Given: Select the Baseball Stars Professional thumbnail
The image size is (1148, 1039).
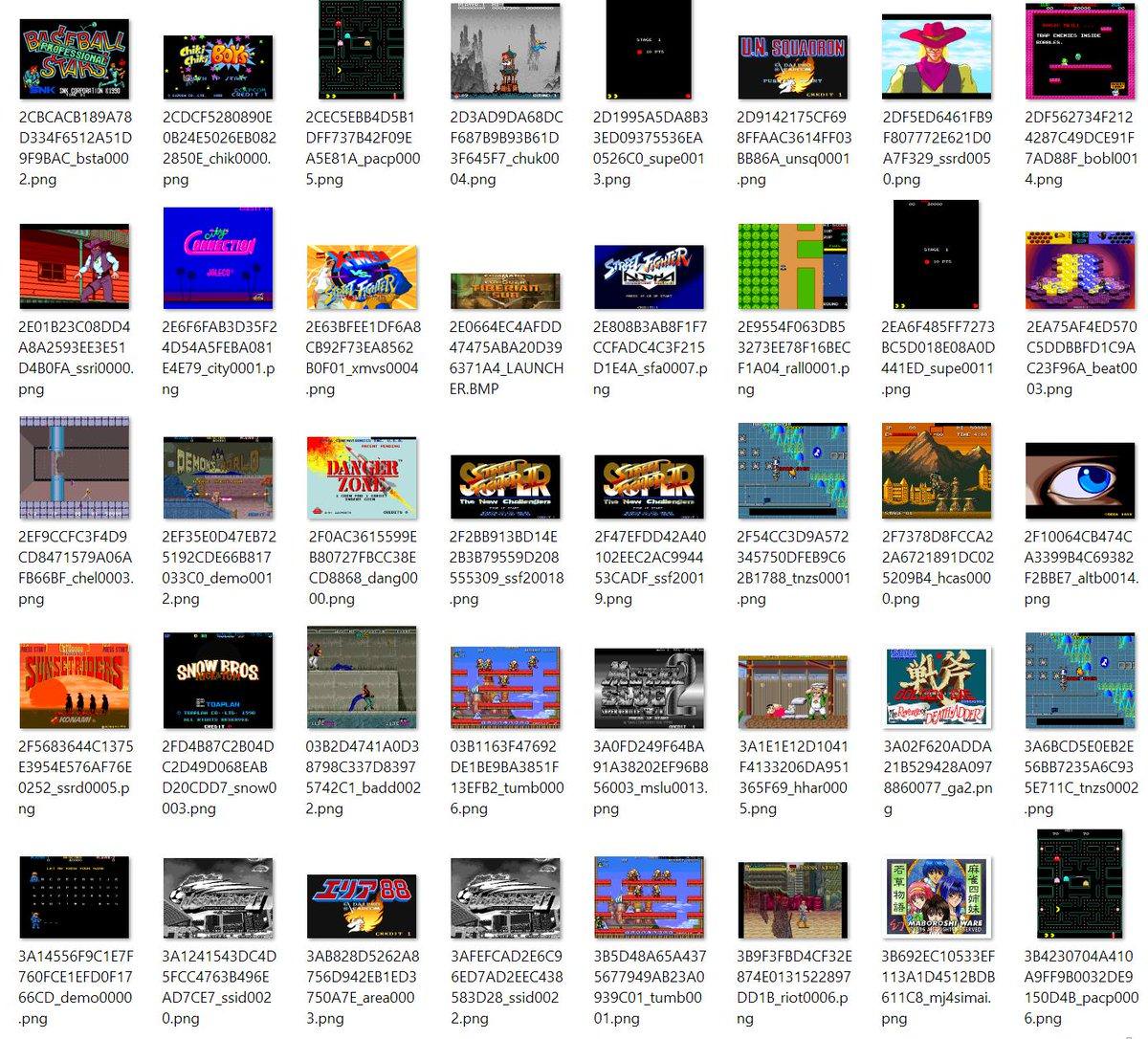Looking at the screenshot, I should tap(75, 58).
